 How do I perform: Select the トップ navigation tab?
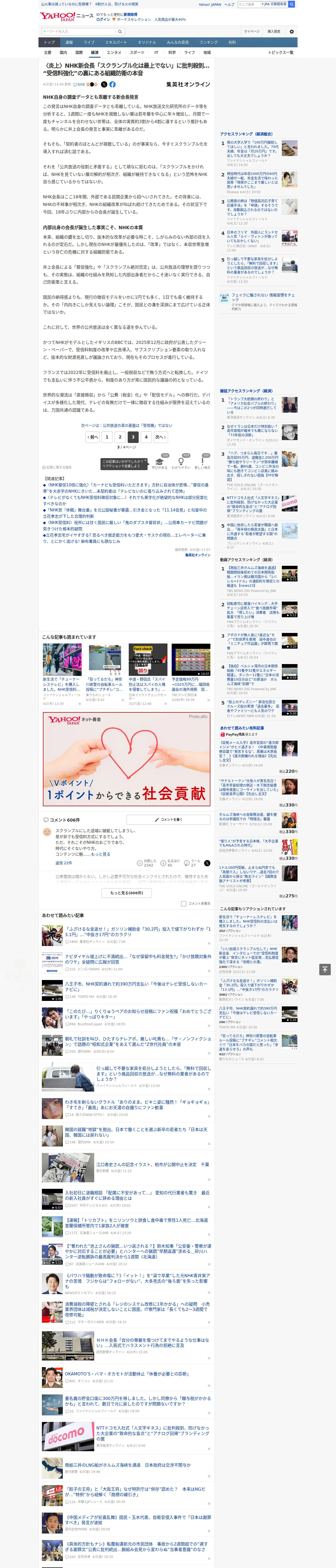(49, 43)
